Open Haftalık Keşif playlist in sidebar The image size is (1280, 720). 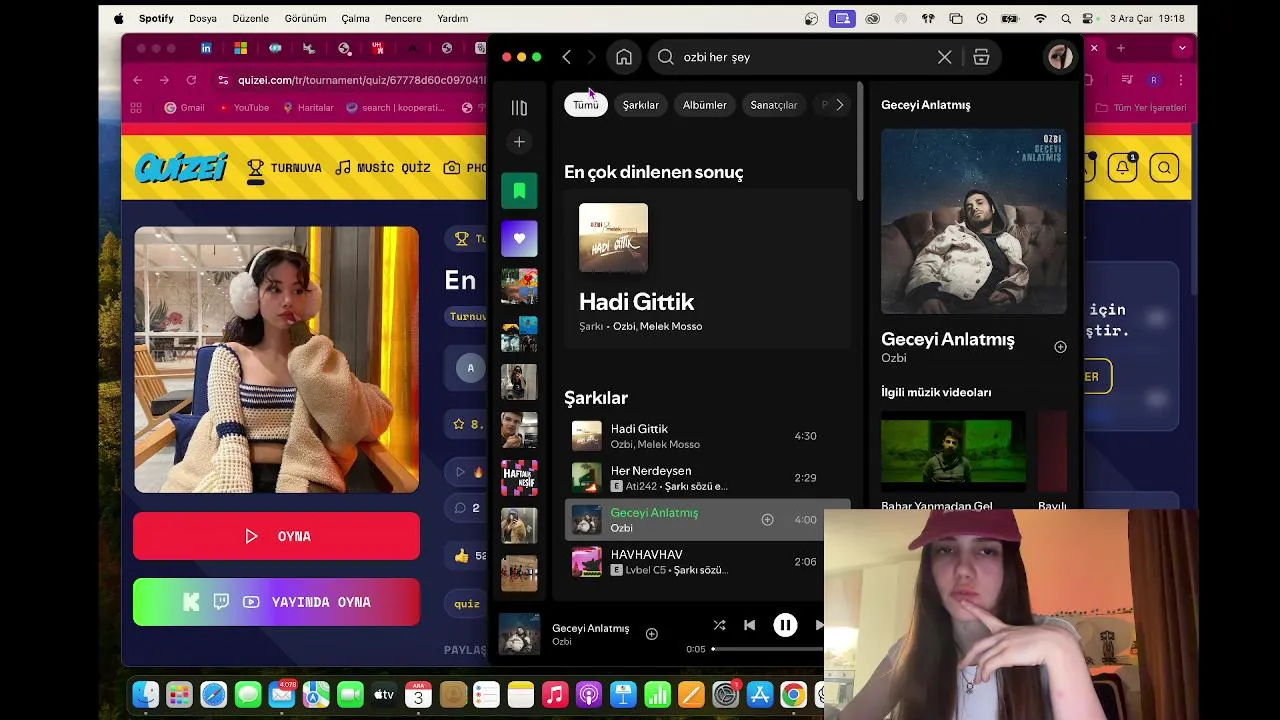(519, 478)
